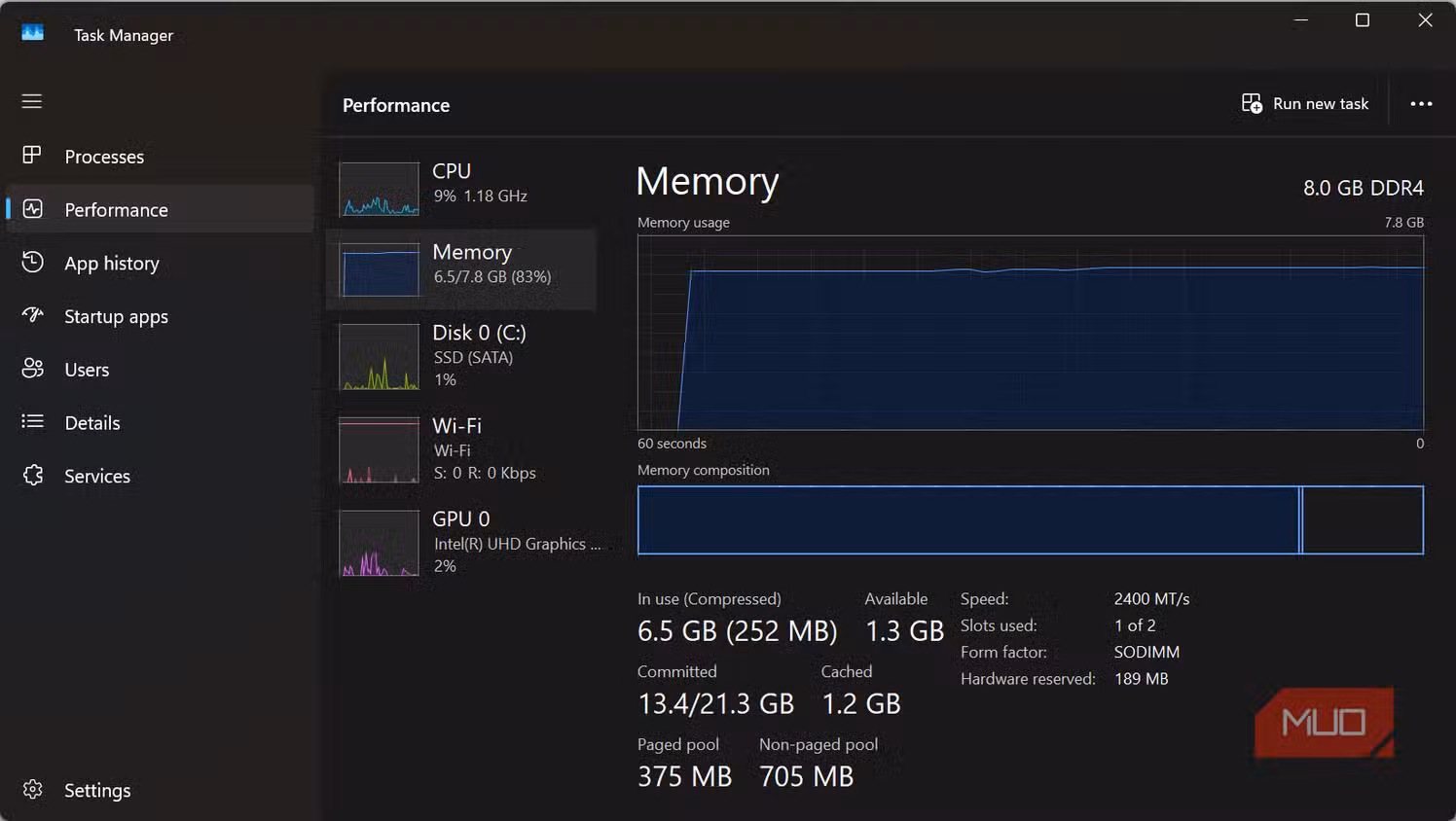Select the Wi-Fi S: 0 R: 0 Kbps entry

tap(461, 450)
